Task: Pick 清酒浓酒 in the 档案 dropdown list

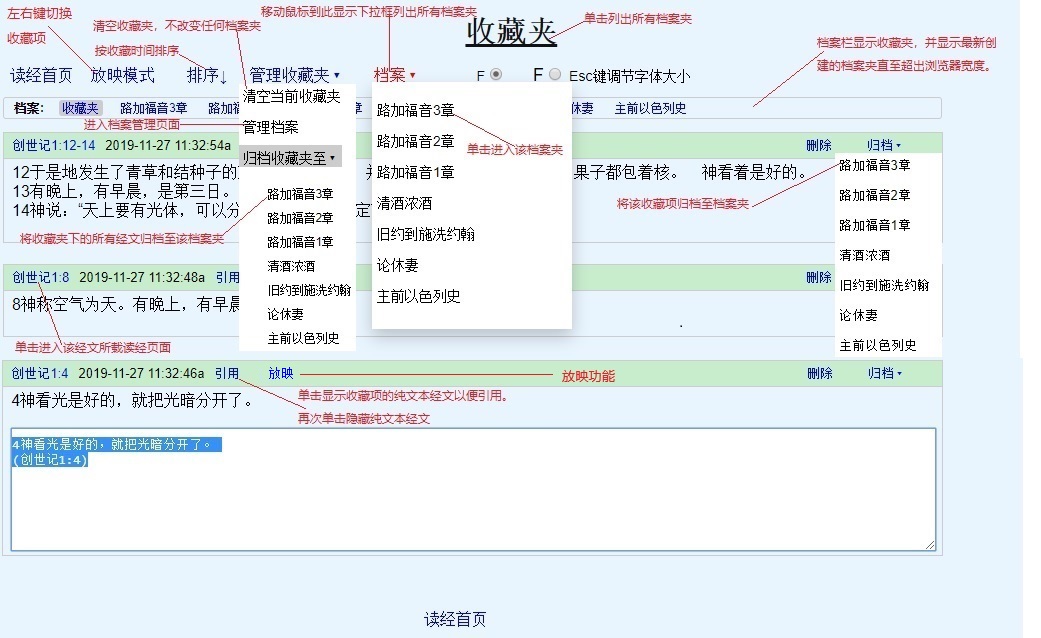Action: tap(404, 204)
